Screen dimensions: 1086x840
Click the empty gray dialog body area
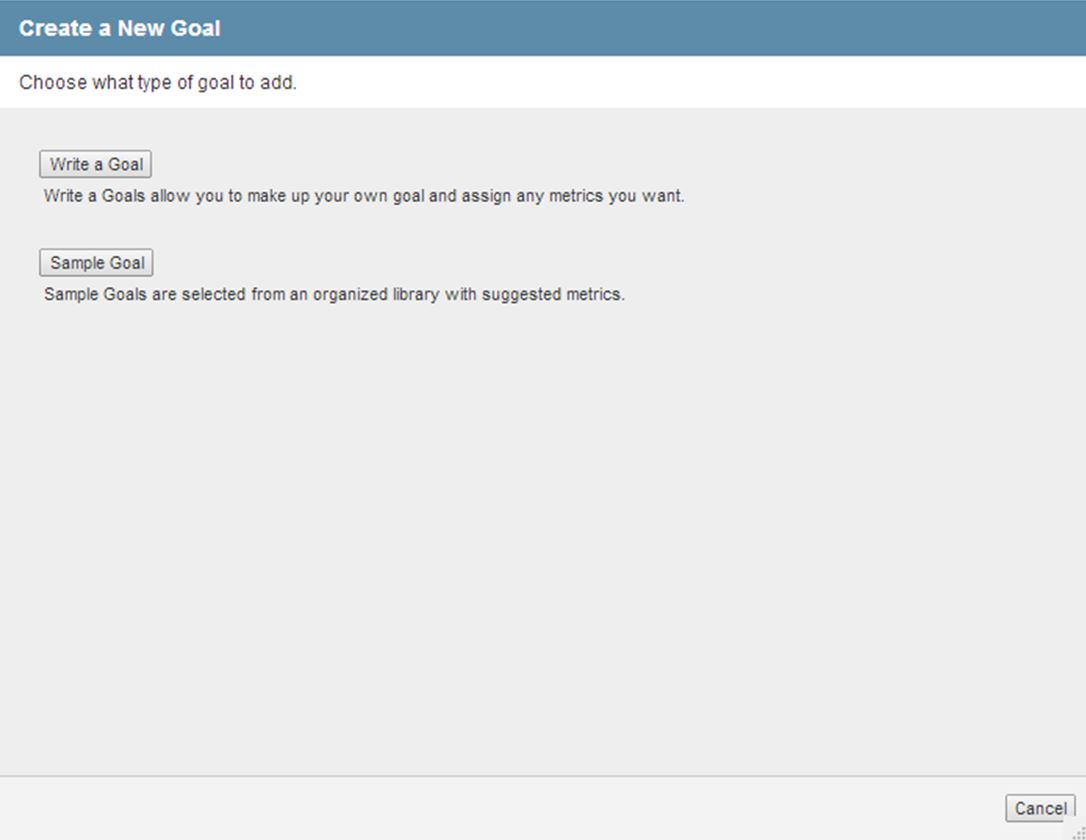pyautogui.click(x=540, y=530)
